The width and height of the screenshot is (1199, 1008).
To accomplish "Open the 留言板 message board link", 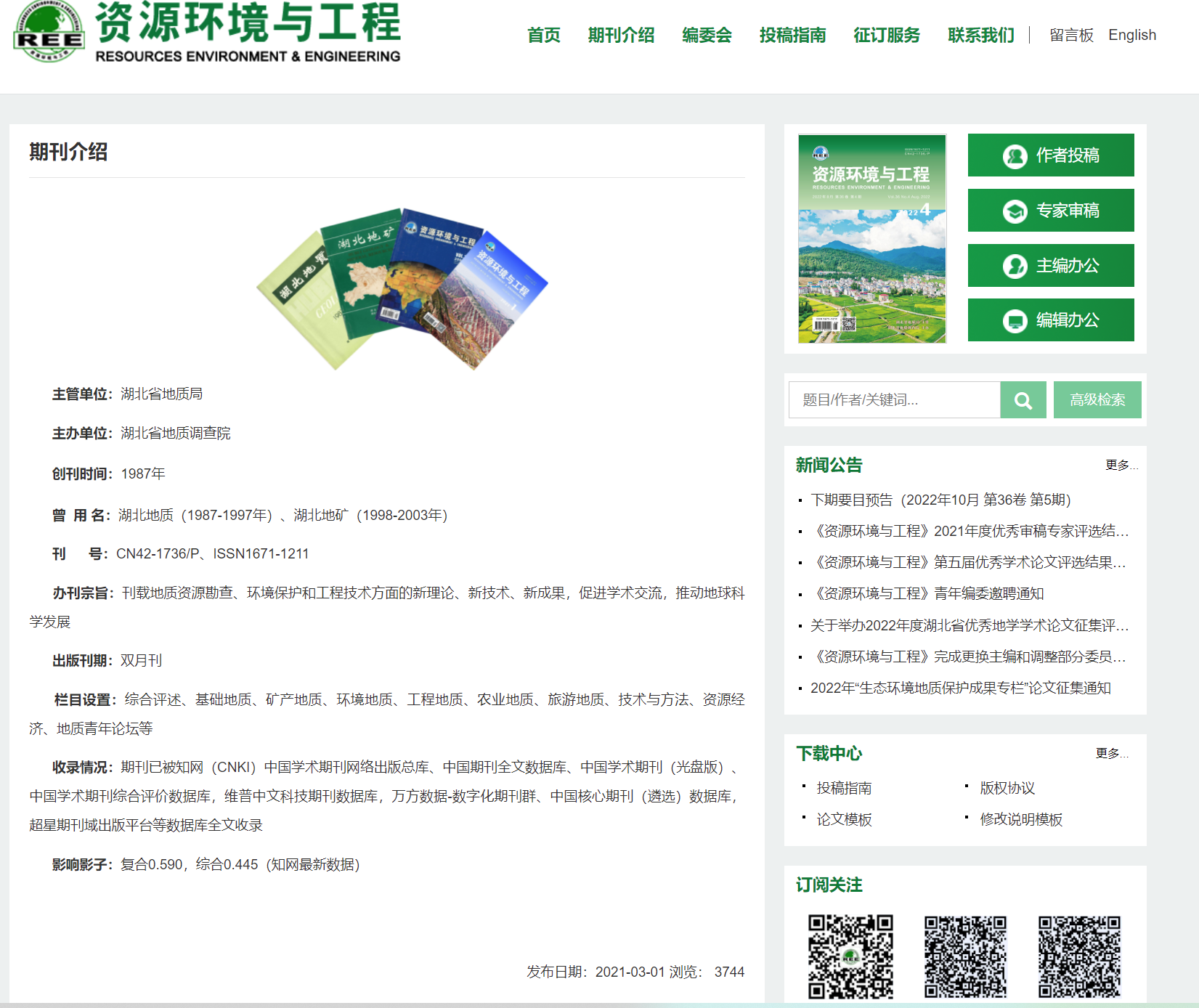I will (x=1071, y=36).
